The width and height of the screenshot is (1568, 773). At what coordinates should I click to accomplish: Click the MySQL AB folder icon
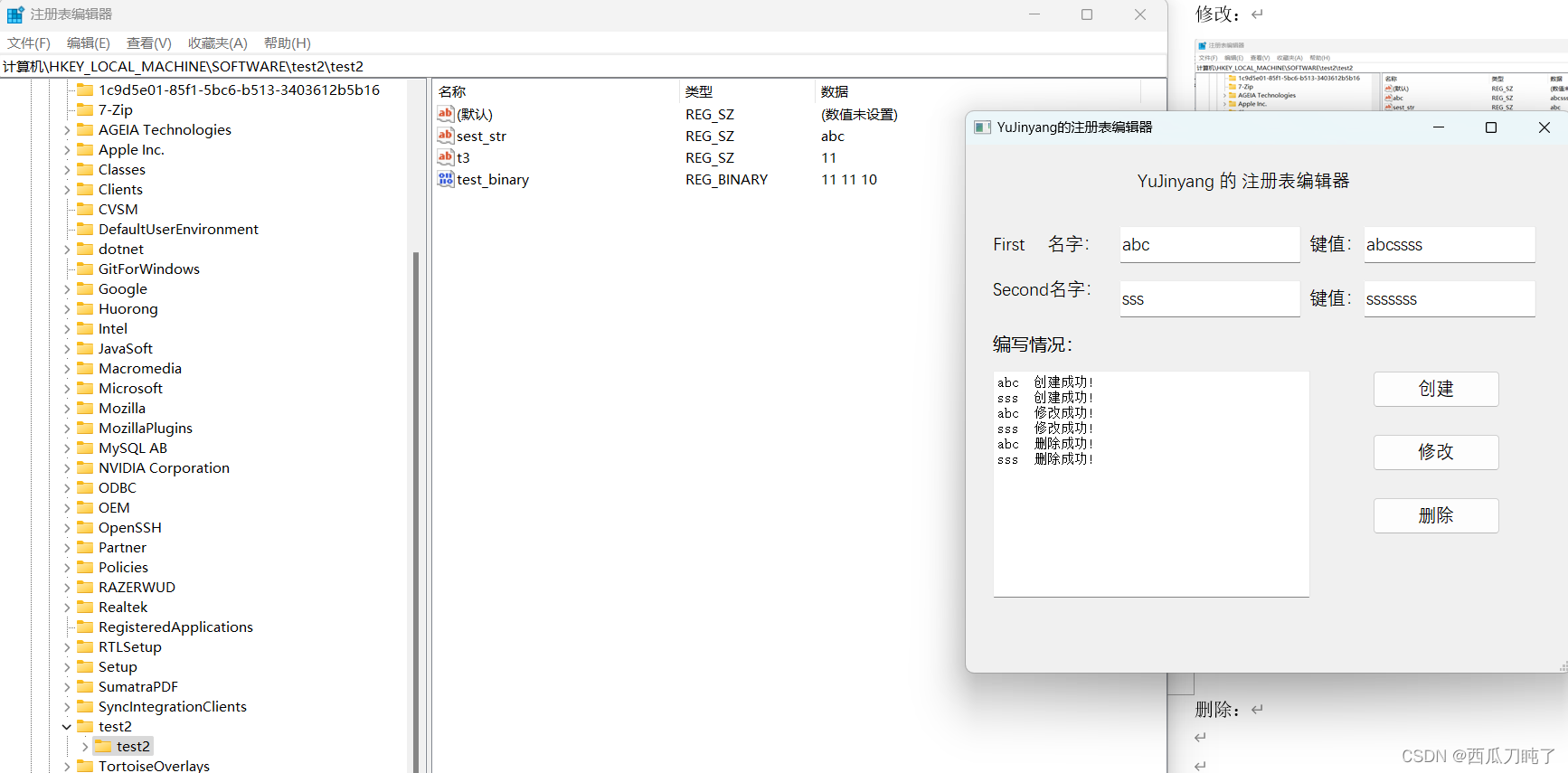[85, 448]
